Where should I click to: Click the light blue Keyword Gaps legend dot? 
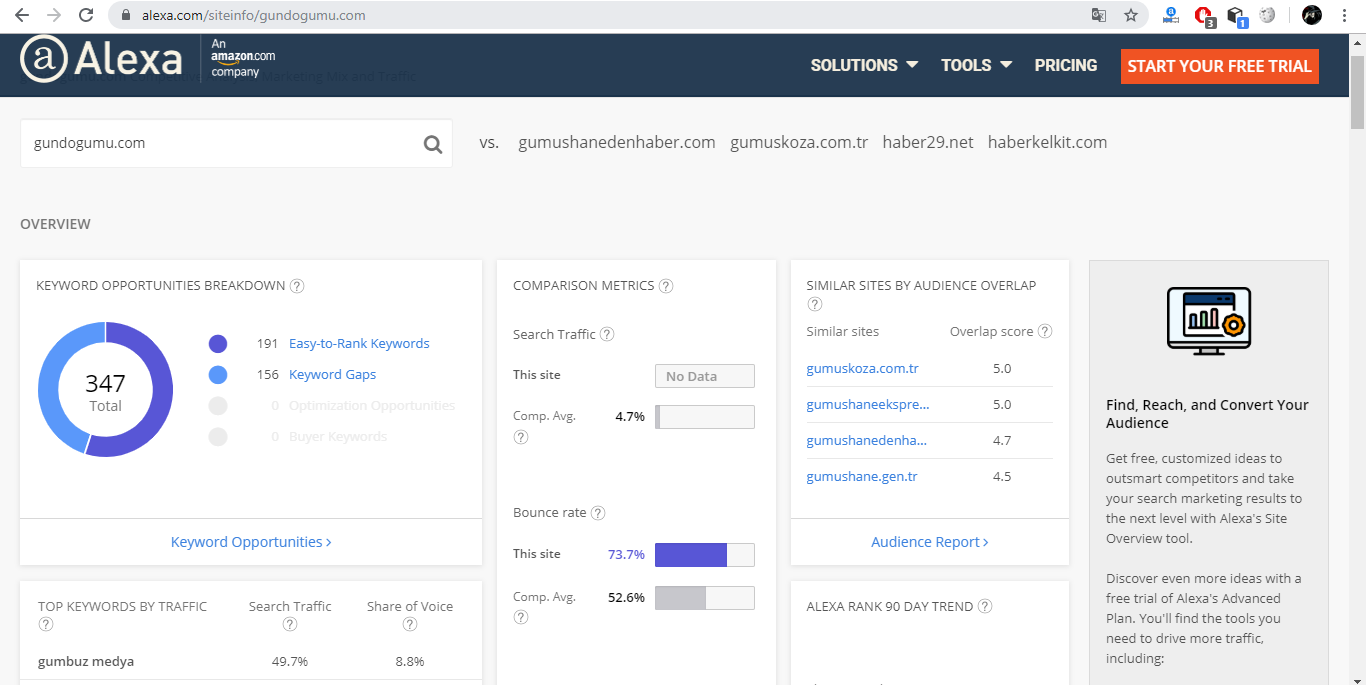click(218, 375)
